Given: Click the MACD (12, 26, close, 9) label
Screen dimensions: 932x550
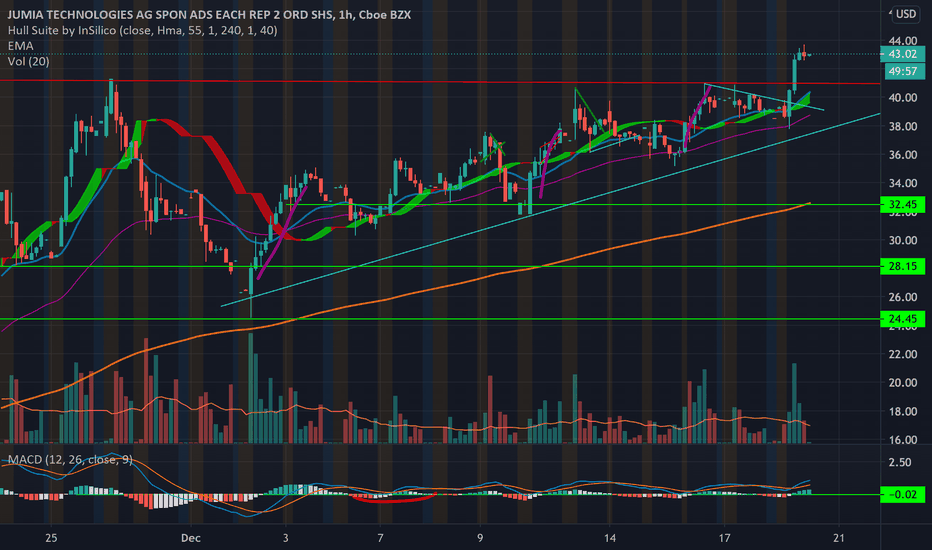Looking at the screenshot, I should (x=70, y=460).
